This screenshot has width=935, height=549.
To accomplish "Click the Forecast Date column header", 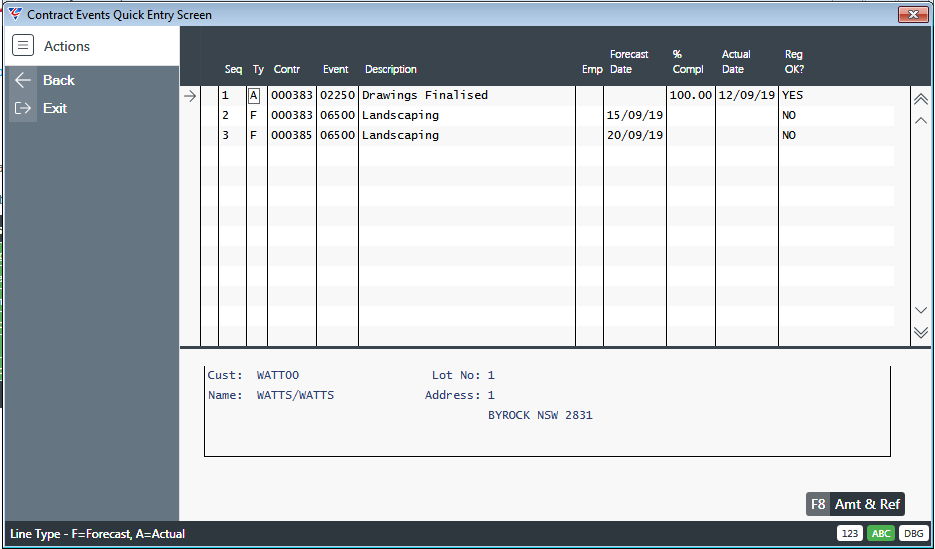I will click(x=629, y=61).
